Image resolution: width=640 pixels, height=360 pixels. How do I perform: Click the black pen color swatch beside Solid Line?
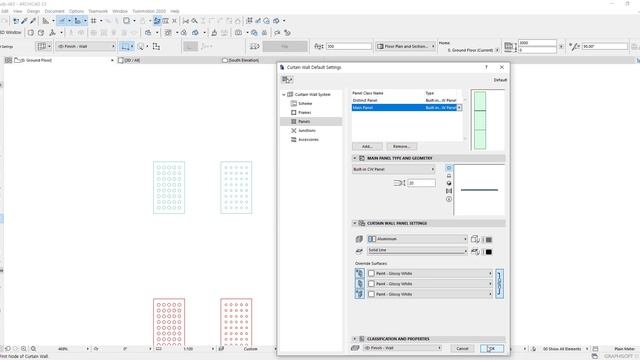(489, 252)
